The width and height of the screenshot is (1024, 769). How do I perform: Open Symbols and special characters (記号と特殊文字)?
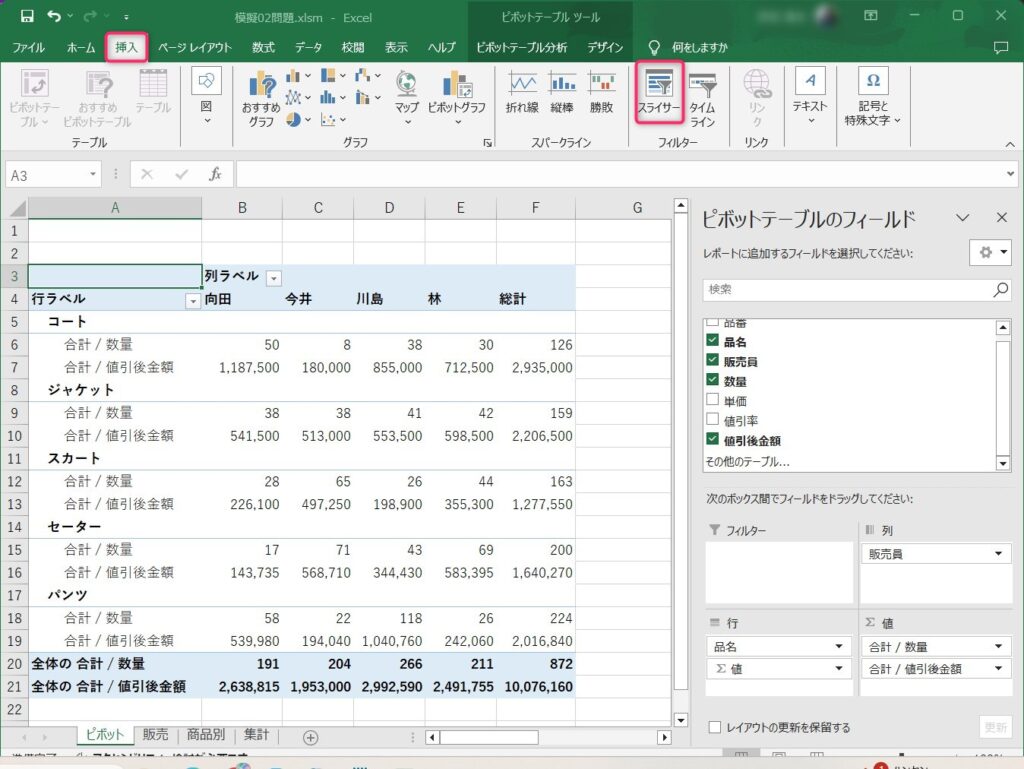pyautogui.click(x=873, y=97)
